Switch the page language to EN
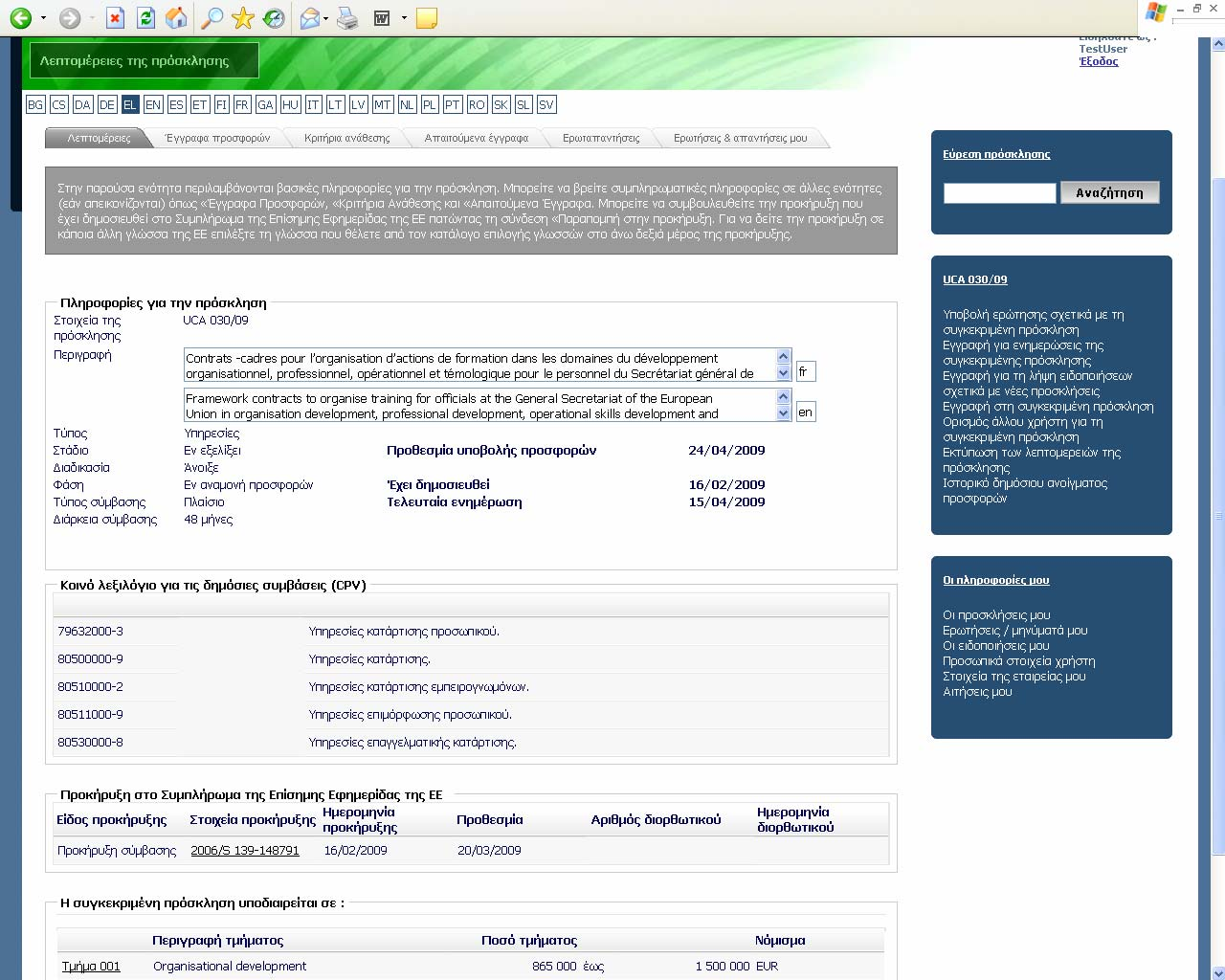 pos(153,104)
